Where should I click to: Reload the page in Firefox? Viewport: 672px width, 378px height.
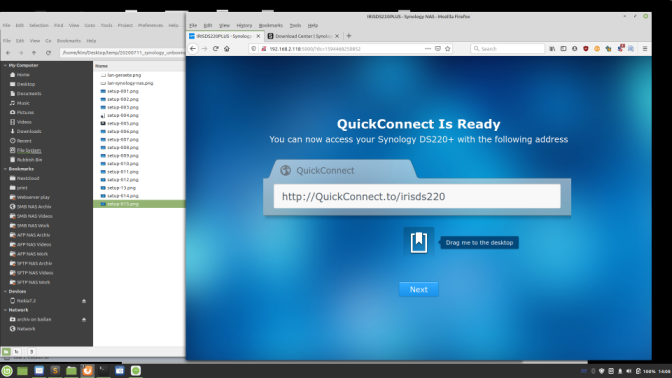216,49
